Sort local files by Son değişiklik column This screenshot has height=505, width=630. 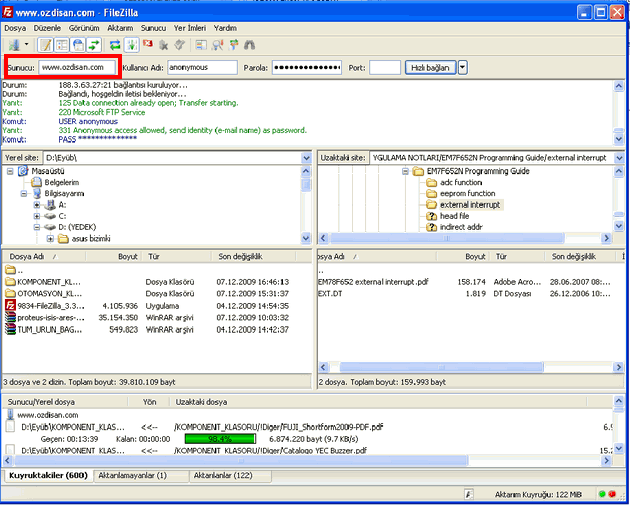(x=254, y=256)
